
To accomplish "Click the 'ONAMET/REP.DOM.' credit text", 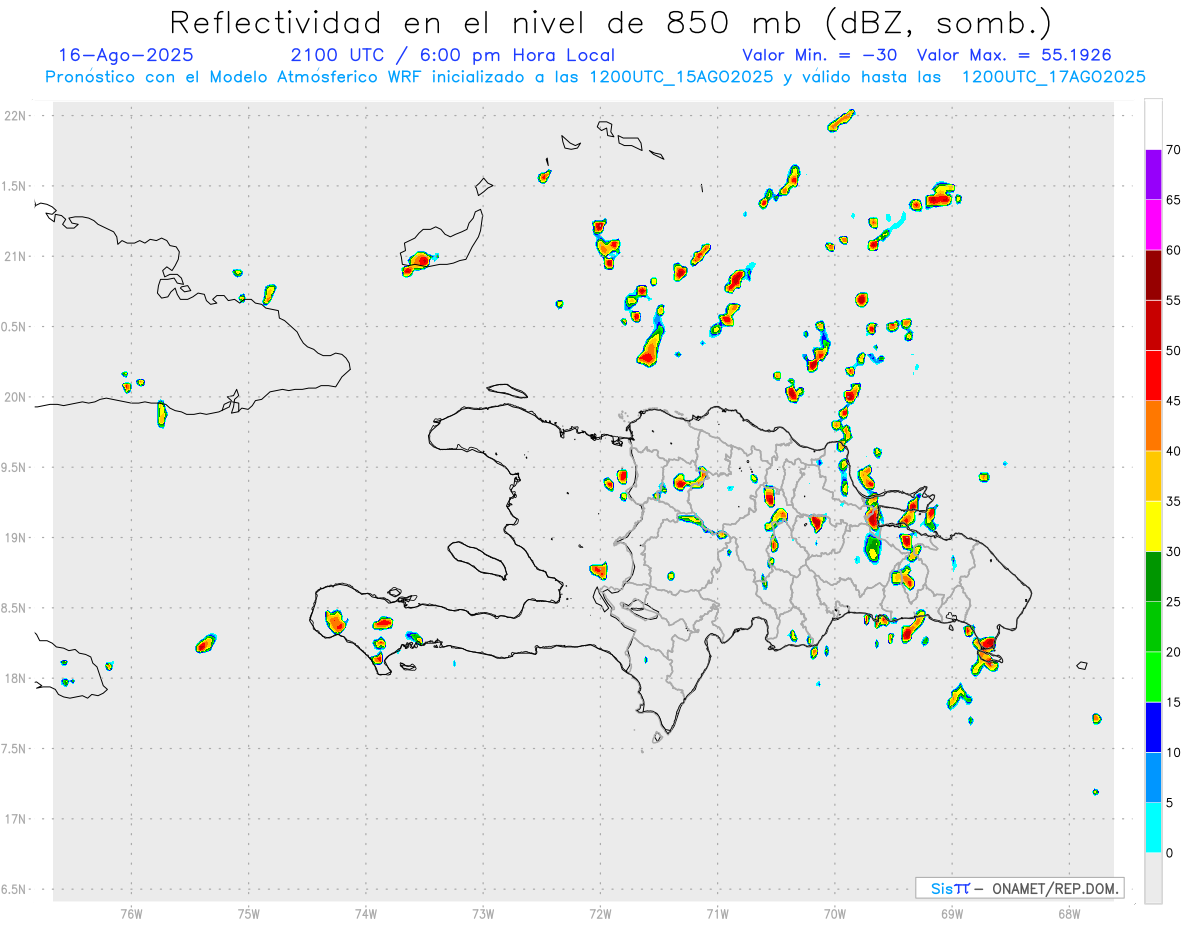I will 1054,888.
